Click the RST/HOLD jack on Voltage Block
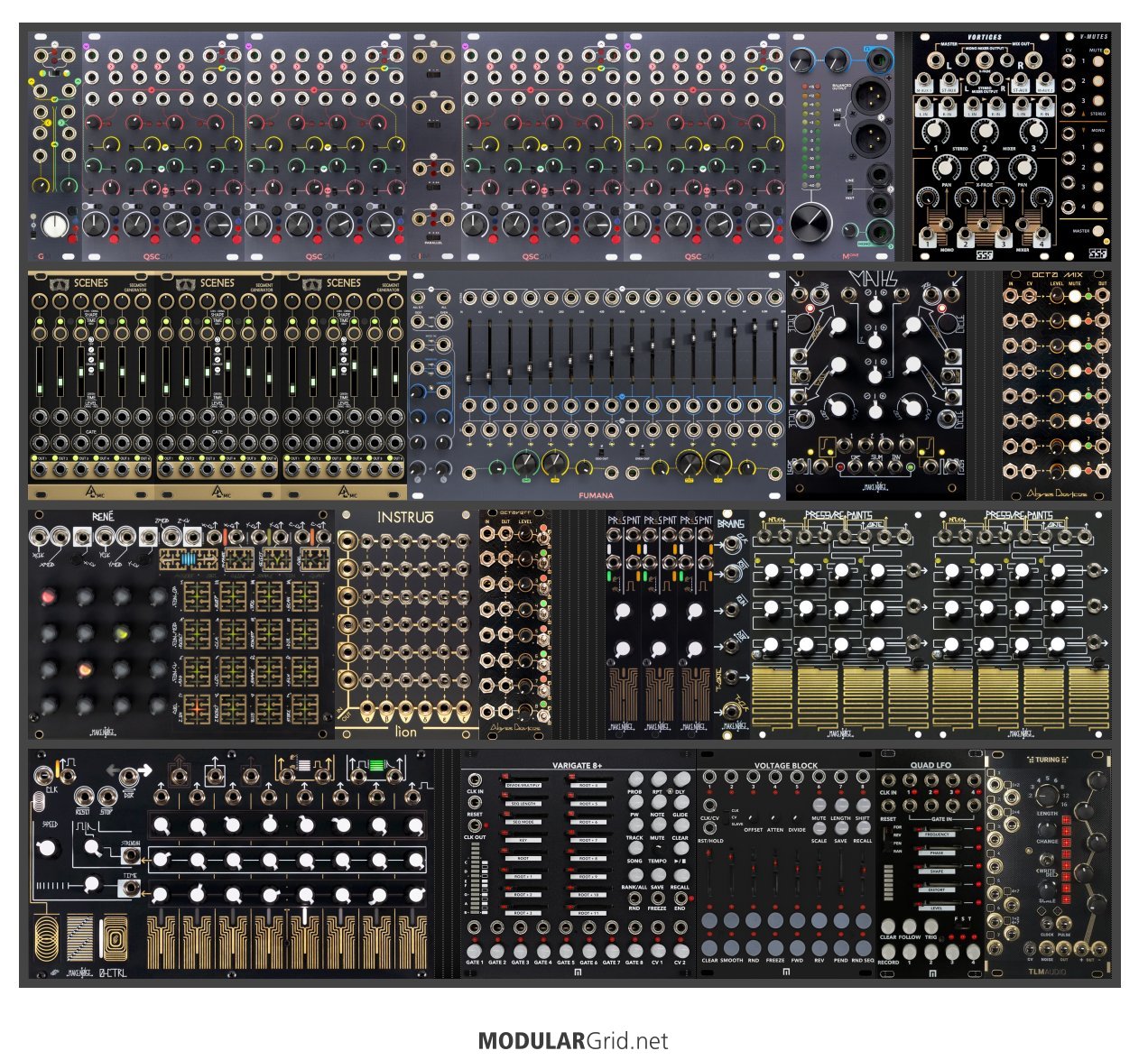 tap(709, 828)
